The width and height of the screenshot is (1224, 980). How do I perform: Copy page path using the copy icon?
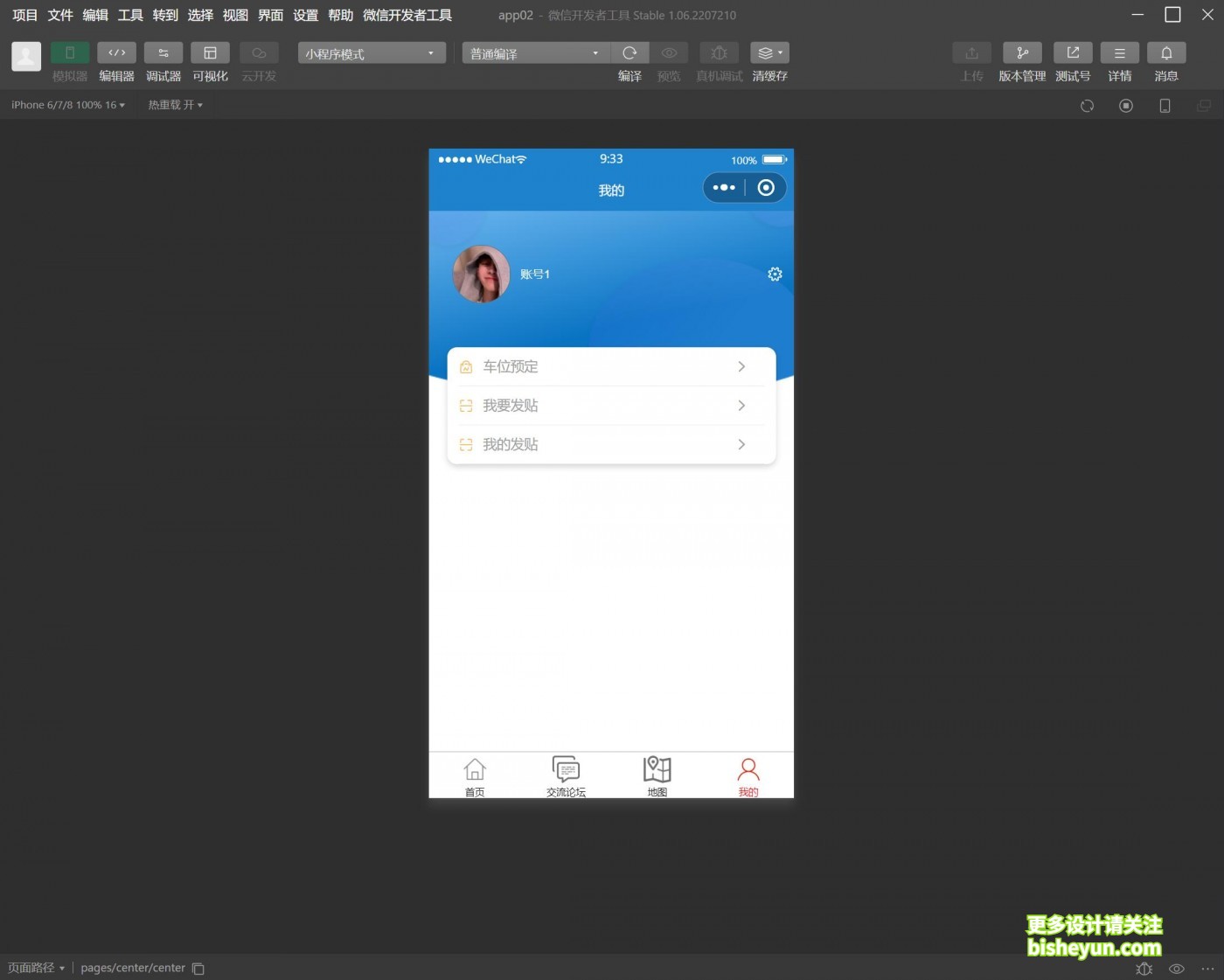click(x=198, y=969)
